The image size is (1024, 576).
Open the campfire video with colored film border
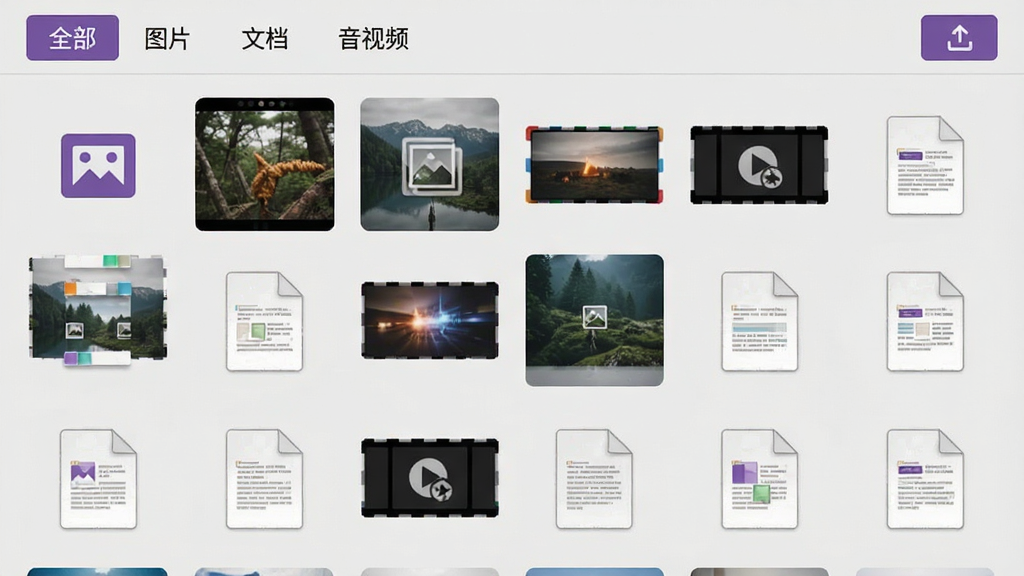click(594, 165)
